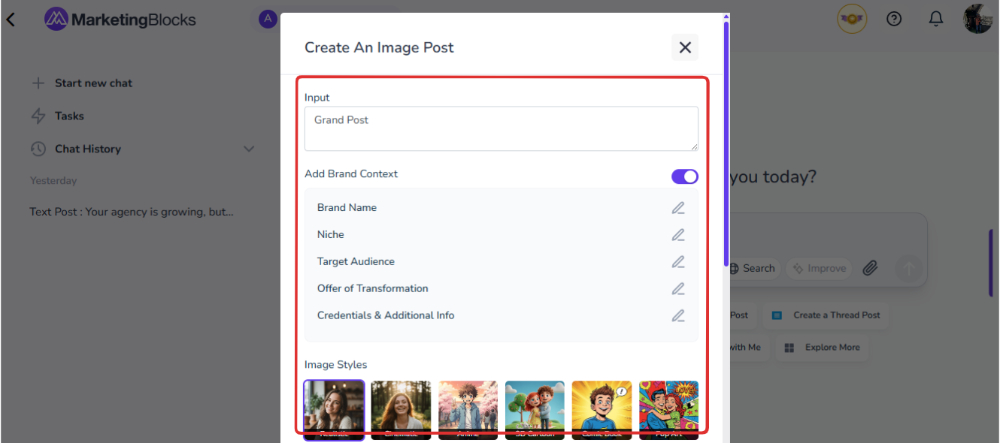
Task: Click edit icon for Offer of Transformation
Action: 678,289
